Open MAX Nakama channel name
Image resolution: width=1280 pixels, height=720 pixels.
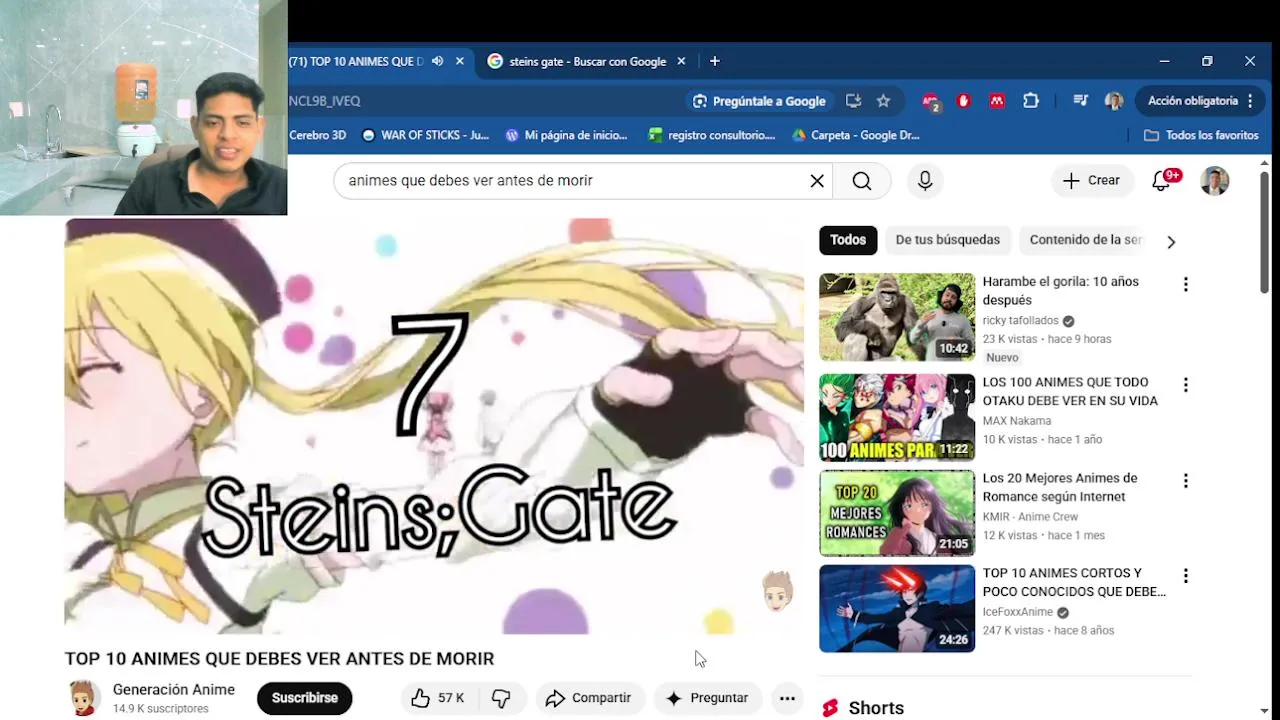pyautogui.click(x=1016, y=421)
